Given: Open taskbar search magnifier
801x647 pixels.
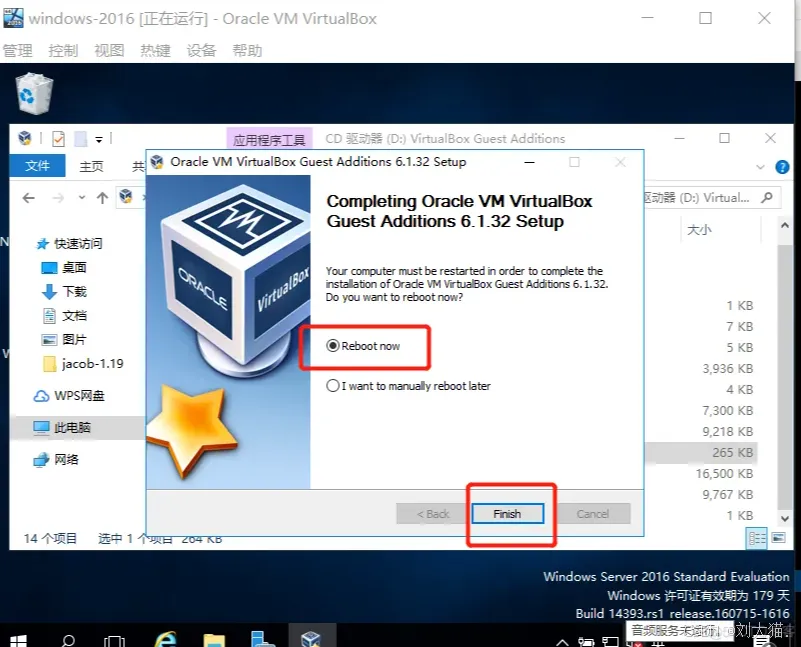Looking at the screenshot, I should 68,640.
